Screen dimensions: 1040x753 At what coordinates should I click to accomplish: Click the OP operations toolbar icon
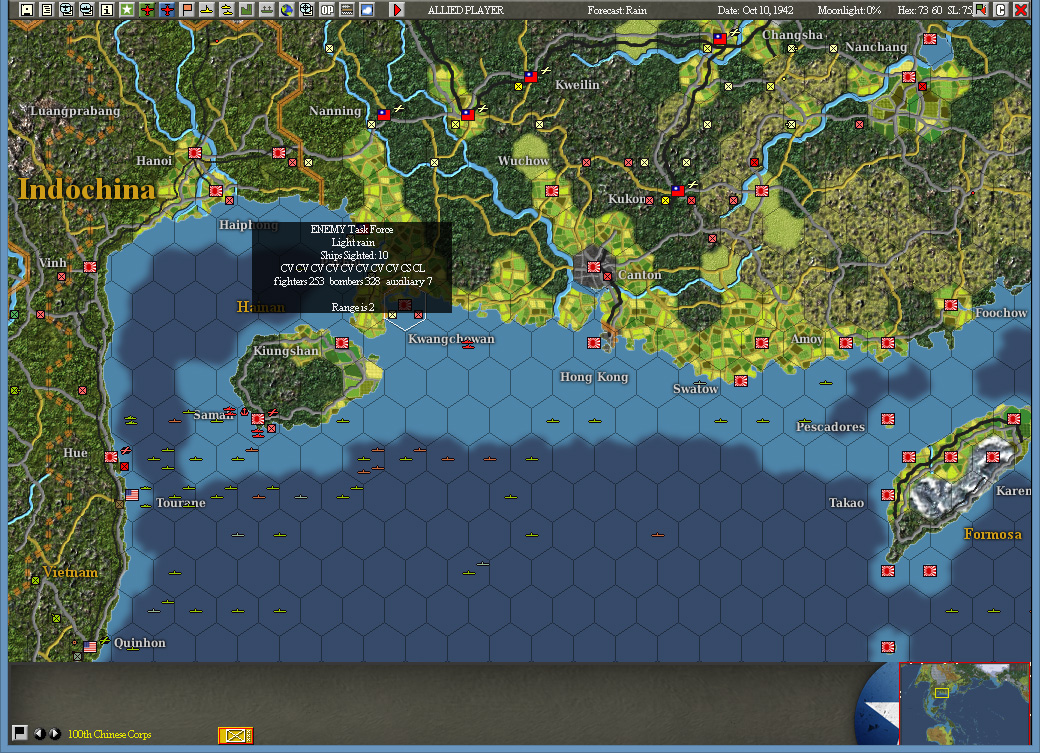coord(326,9)
